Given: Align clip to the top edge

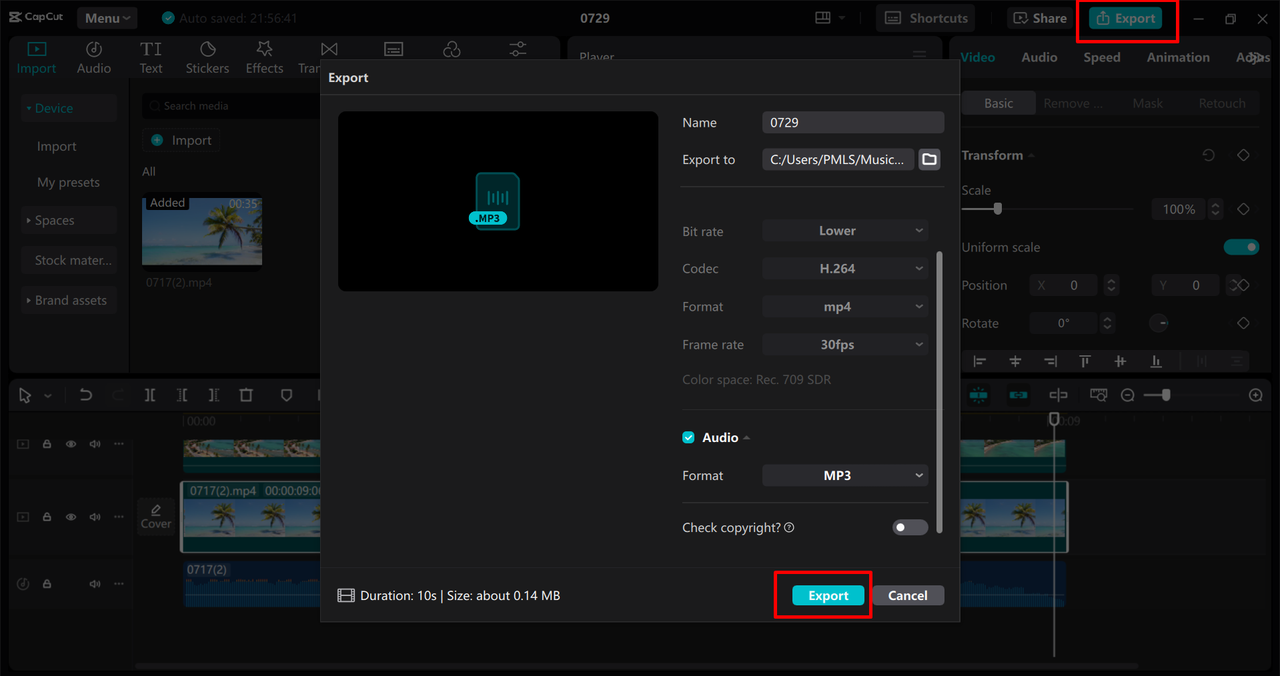Looking at the screenshot, I should coord(1085,361).
